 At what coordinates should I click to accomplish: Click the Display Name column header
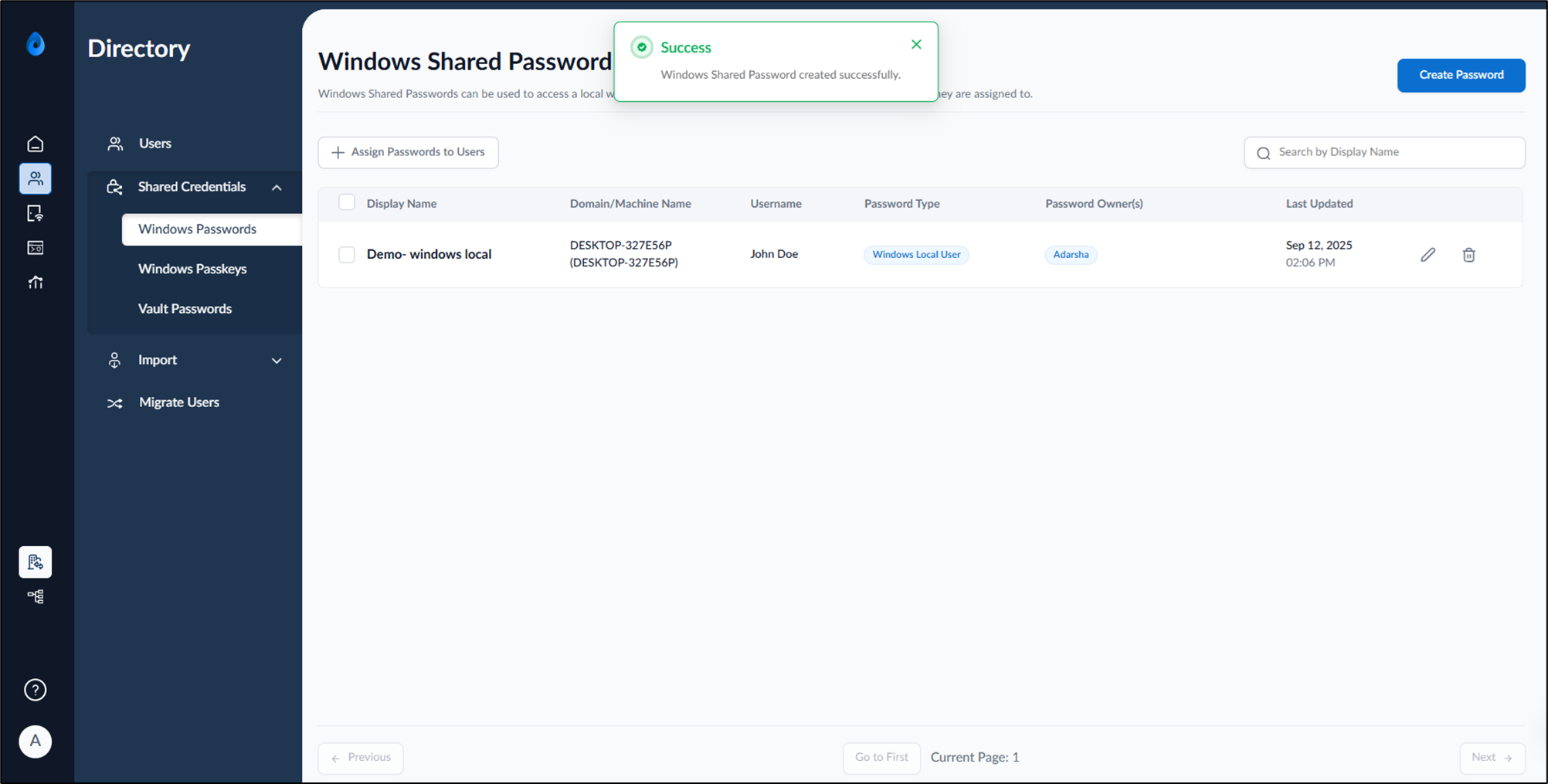coord(401,204)
